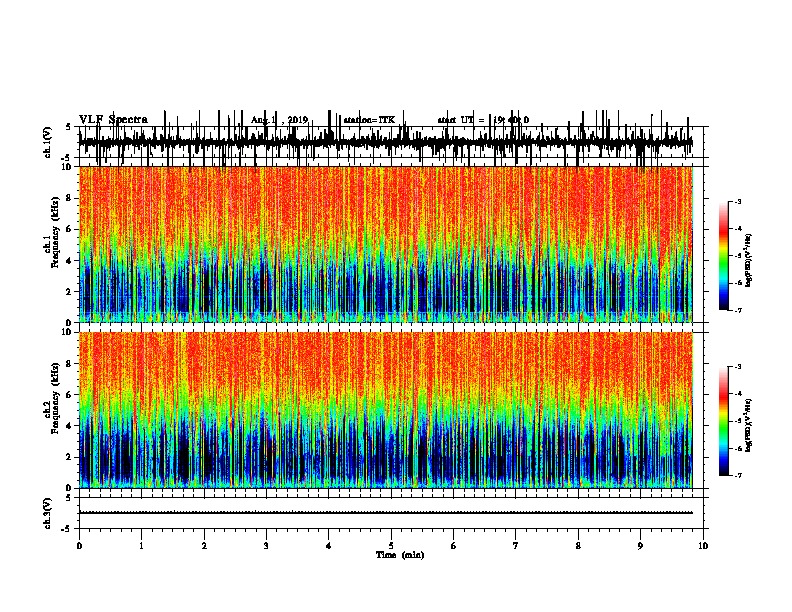Click the "8" kHz tick of ch.2 spectrogram
This screenshot has width=792, height=612.
pos(69,364)
